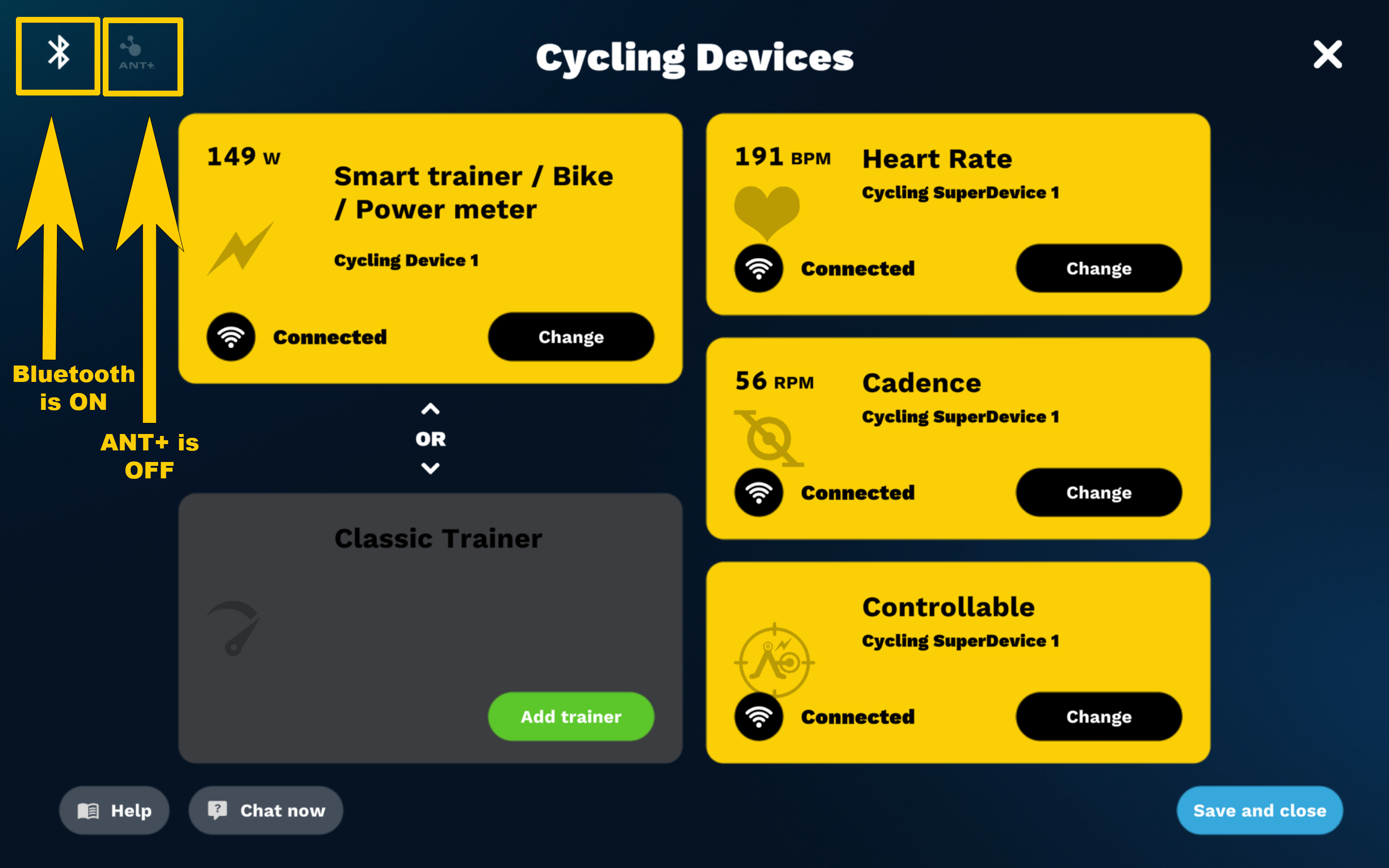The image size is (1389, 868).
Task: Toggle Bluetooth connection ON/OFF
Action: coord(57,55)
